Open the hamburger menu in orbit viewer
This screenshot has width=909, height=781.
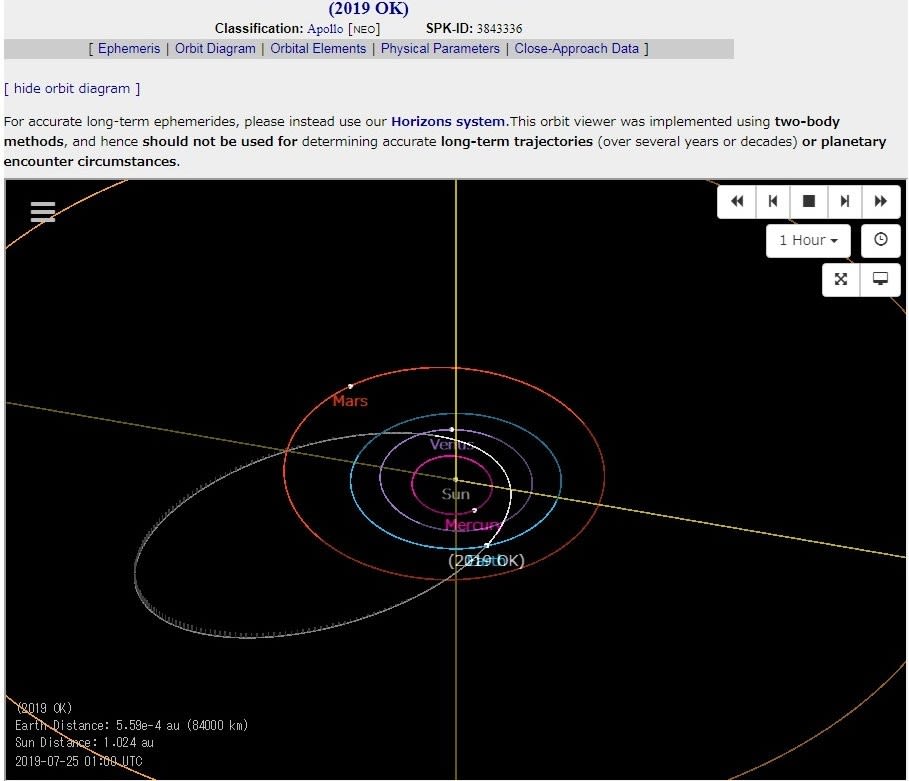click(x=43, y=212)
